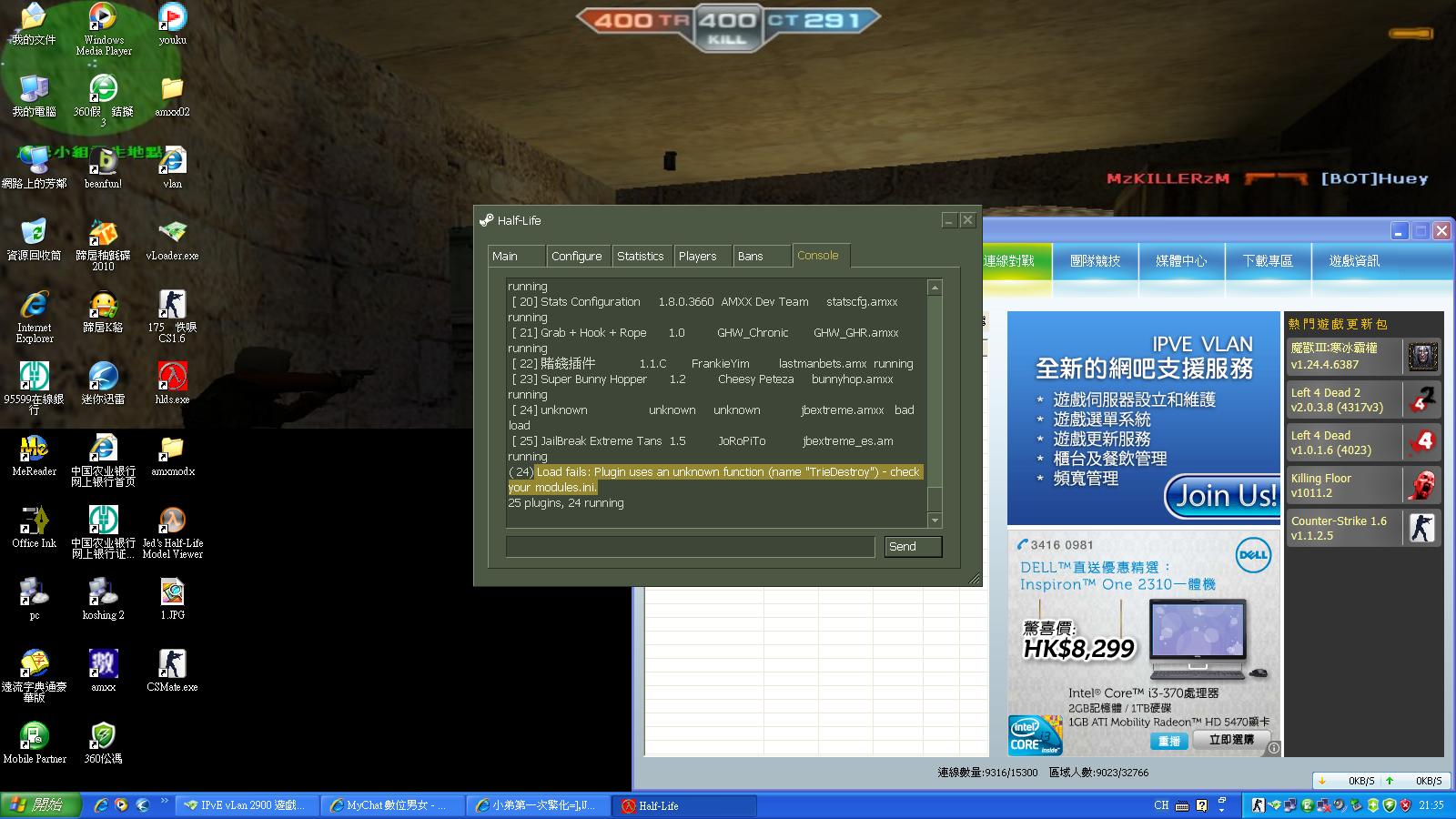Viewport: 1456px width, 819px height.
Task: Switch to MyChat taskbar item
Action: 393,805
